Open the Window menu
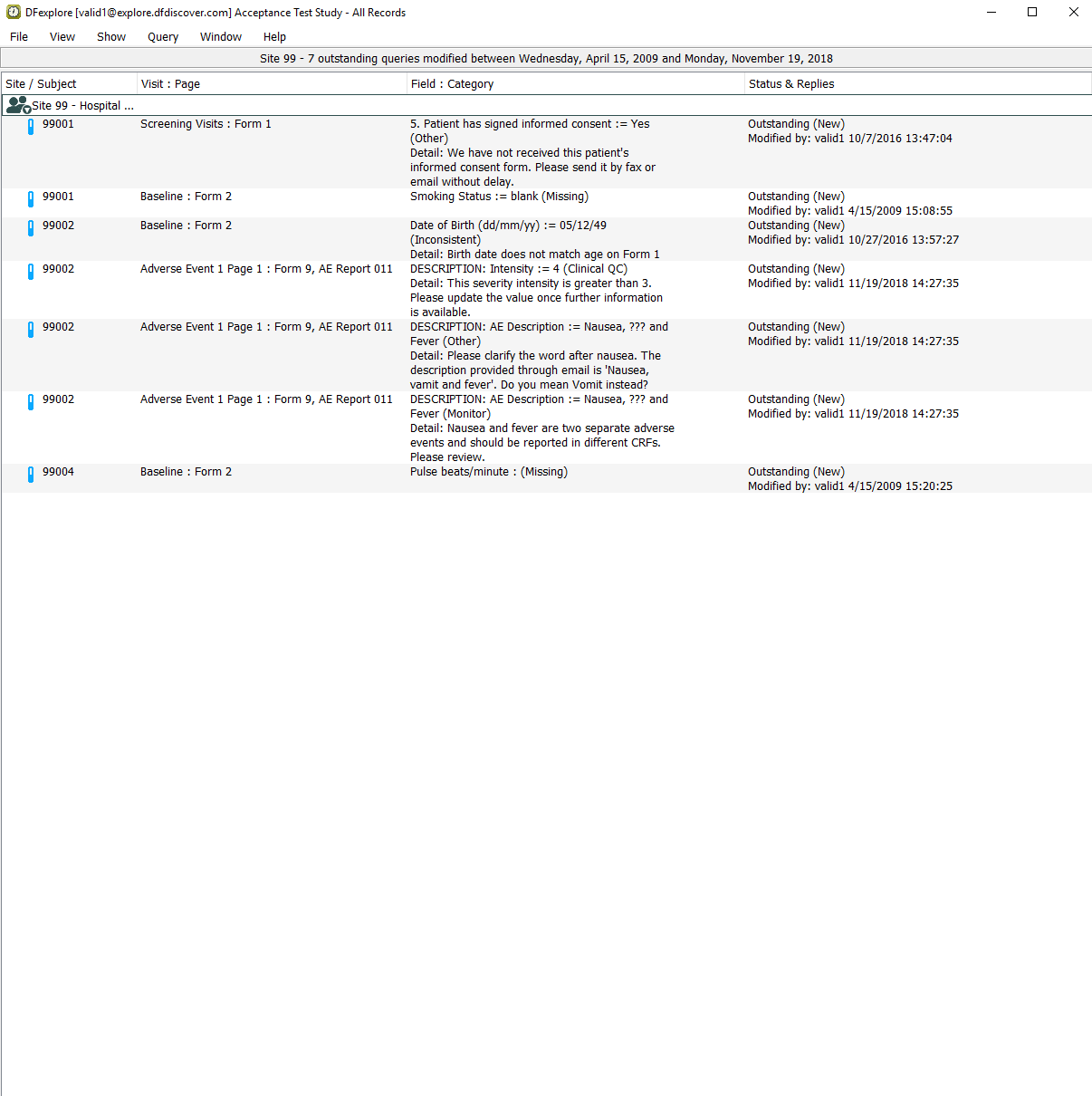1092x1096 pixels. [x=221, y=37]
